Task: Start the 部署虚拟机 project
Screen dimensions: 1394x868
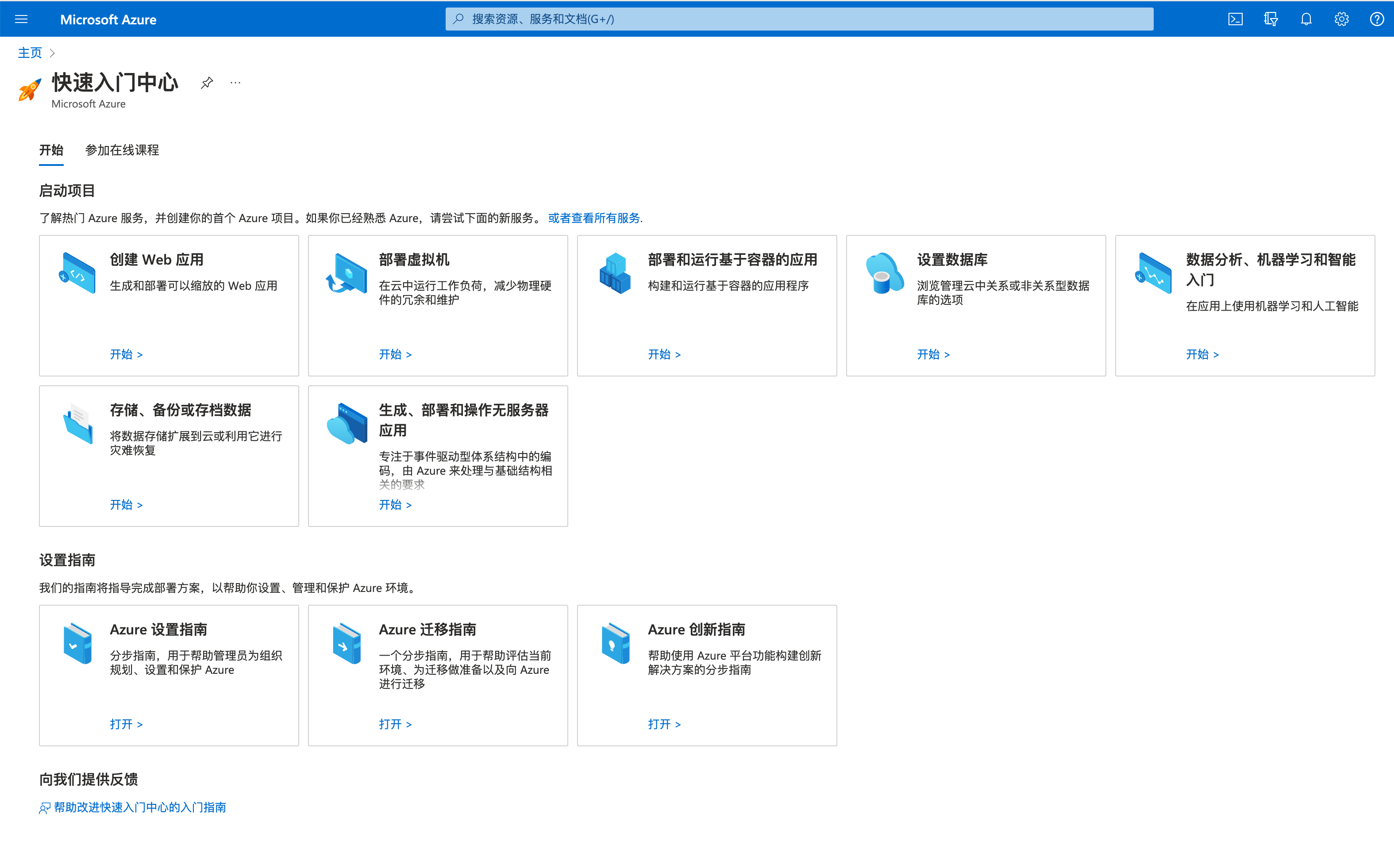Action: [x=395, y=354]
